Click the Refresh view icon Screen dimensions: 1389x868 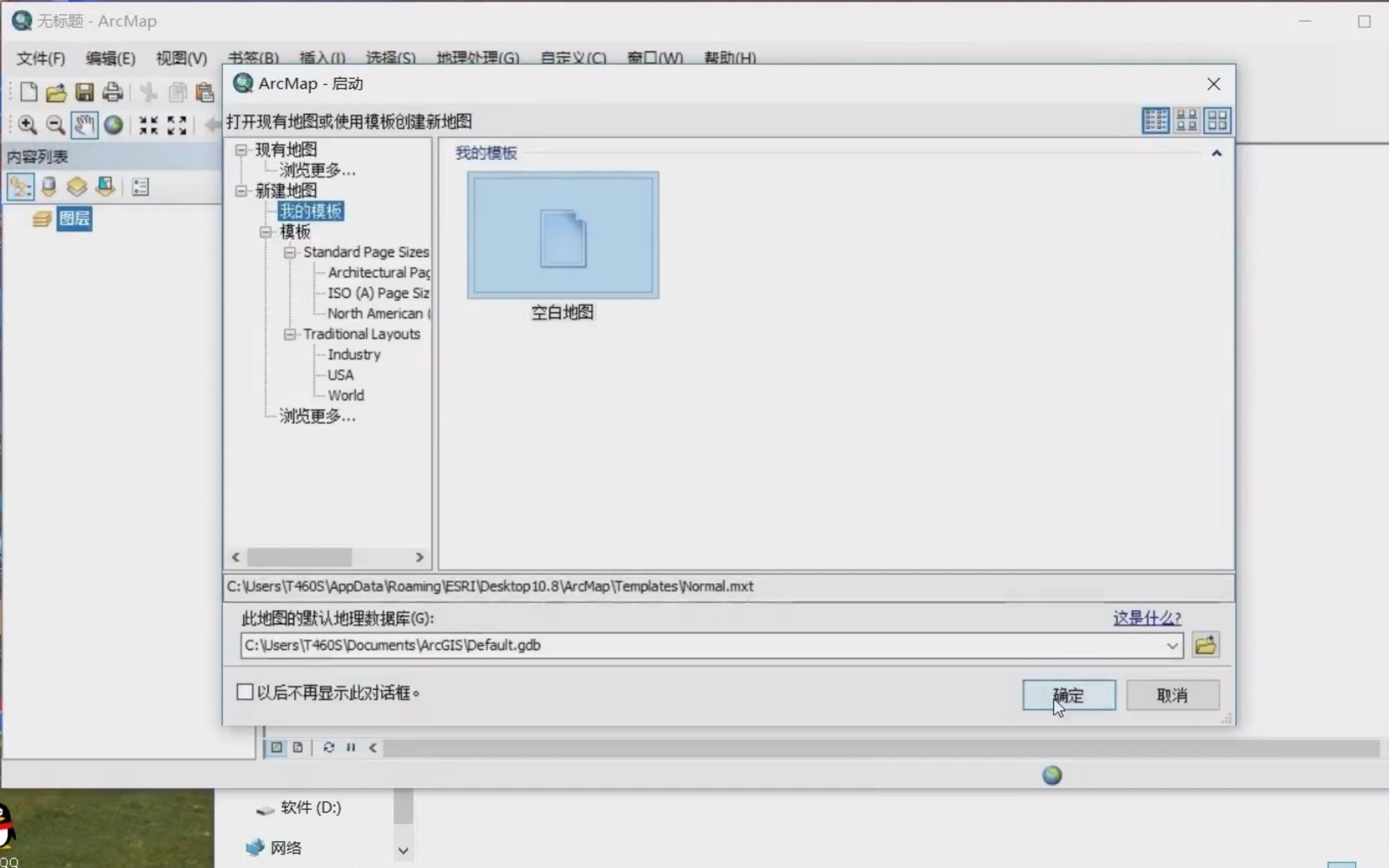329,747
